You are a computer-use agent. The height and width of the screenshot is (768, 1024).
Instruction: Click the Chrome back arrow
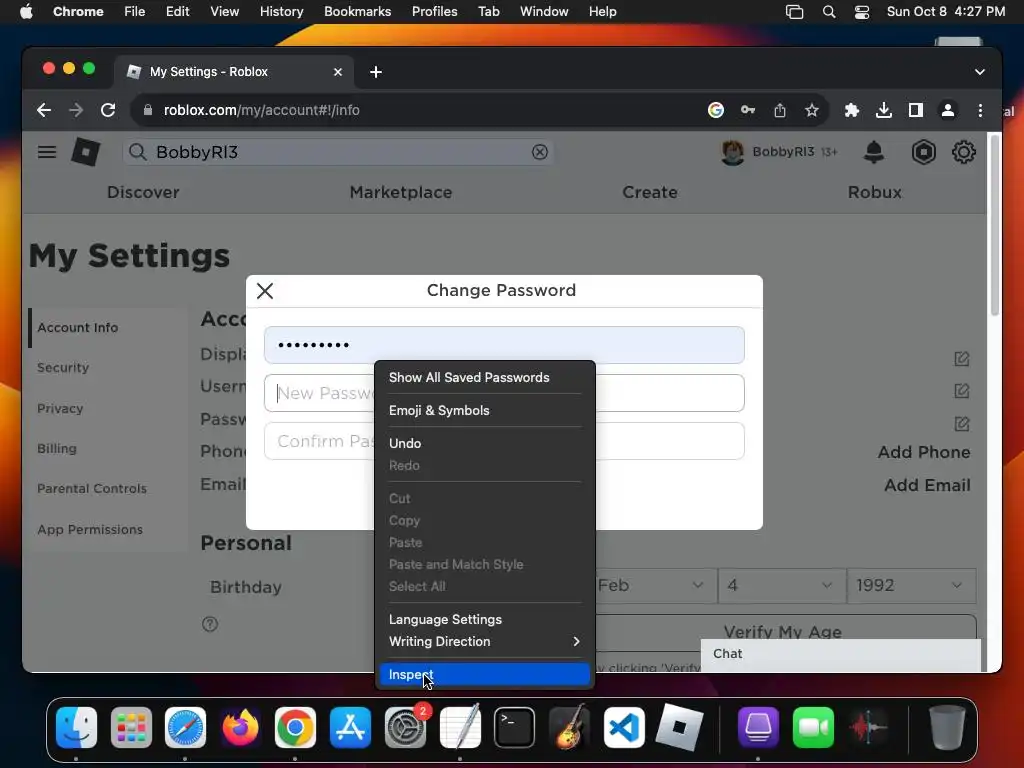click(x=44, y=110)
